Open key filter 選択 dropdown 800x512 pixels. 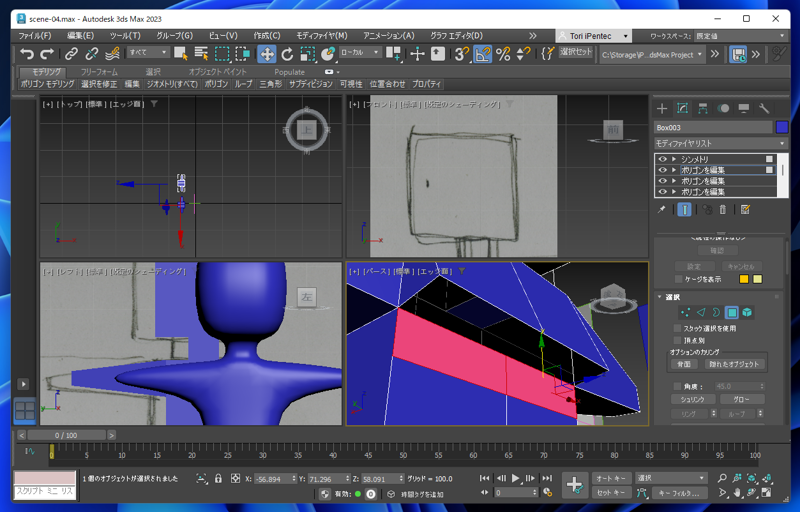[671, 478]
